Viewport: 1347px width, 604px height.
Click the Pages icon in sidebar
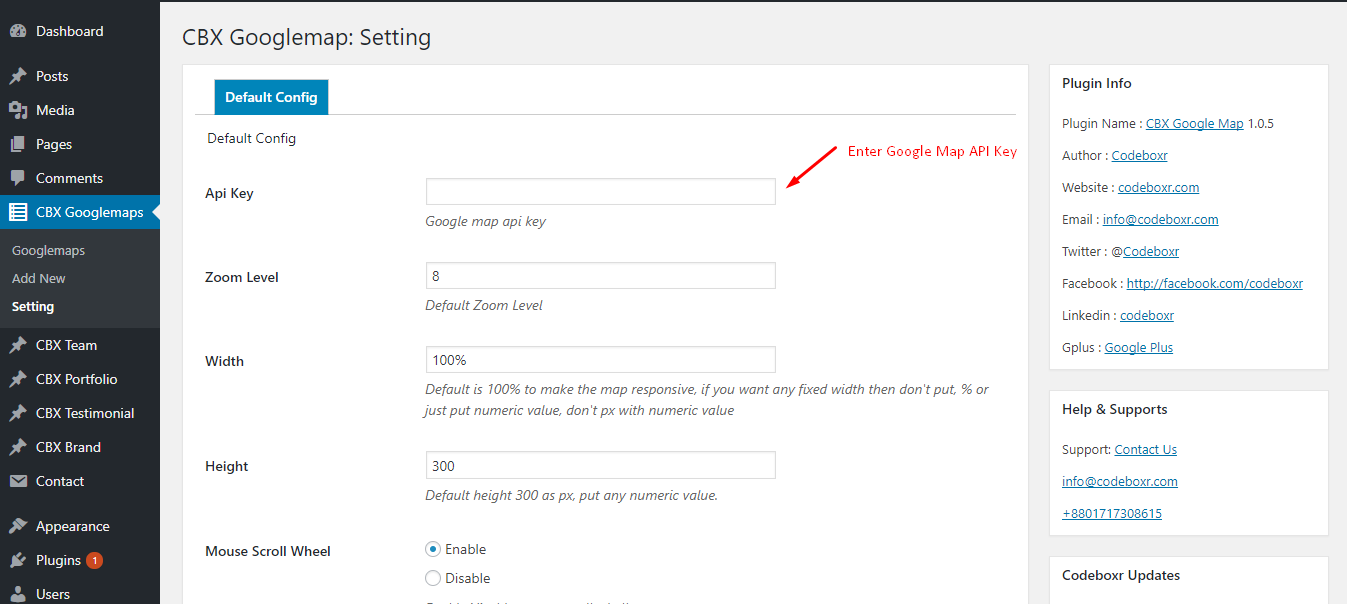pos(18,144)
